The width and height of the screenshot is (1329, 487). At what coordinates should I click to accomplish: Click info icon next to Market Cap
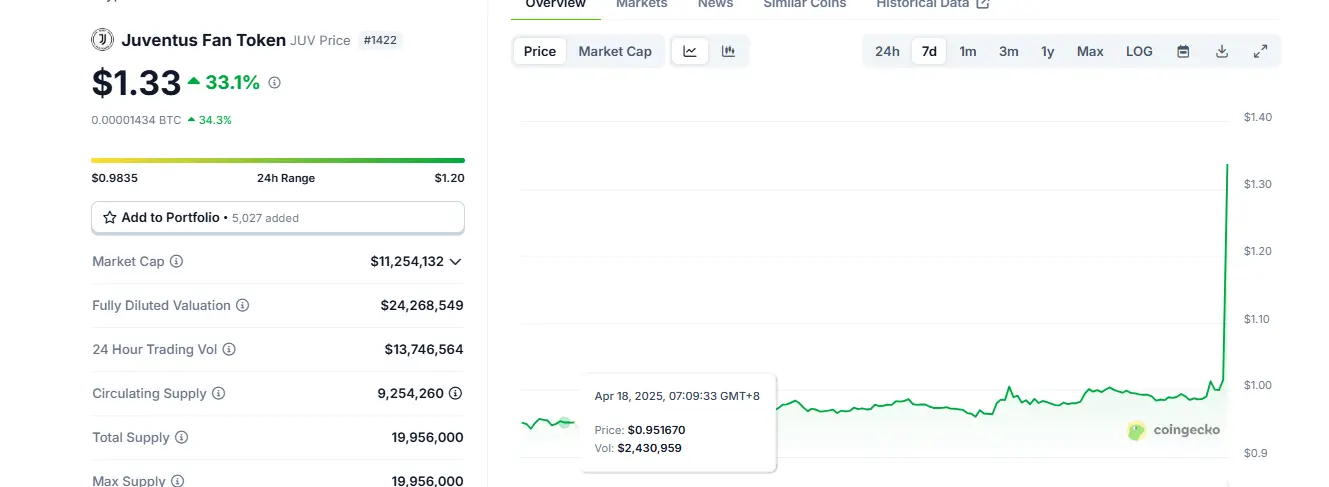pyautogui.click(x=177, y=261)
